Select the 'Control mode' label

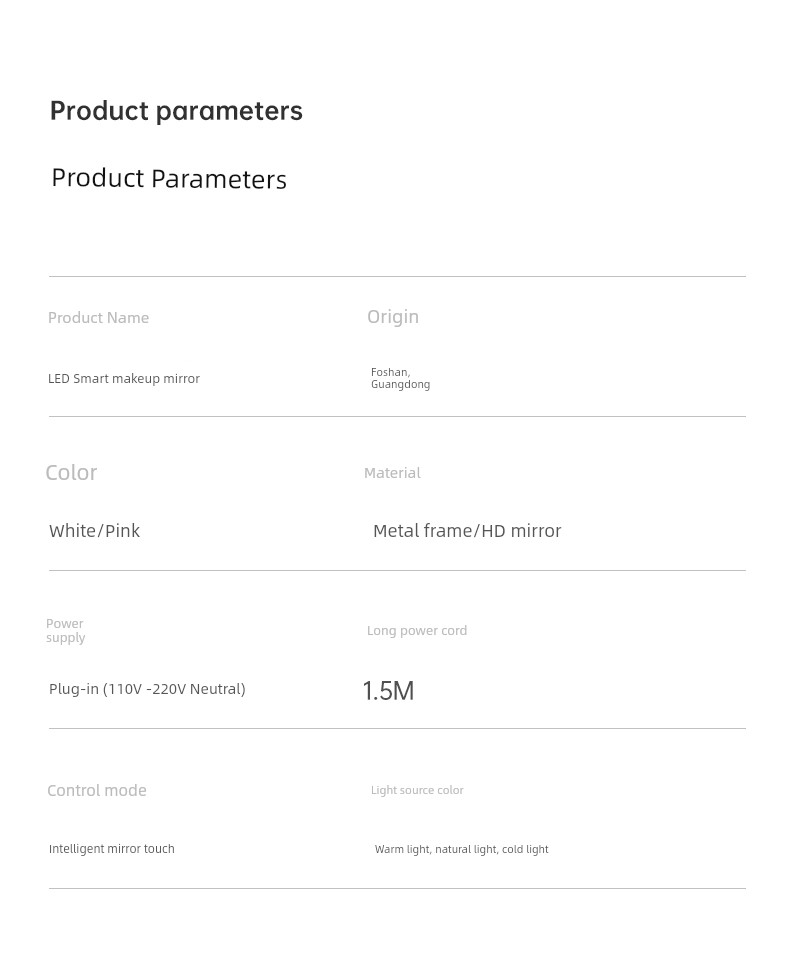pos(97,791)
